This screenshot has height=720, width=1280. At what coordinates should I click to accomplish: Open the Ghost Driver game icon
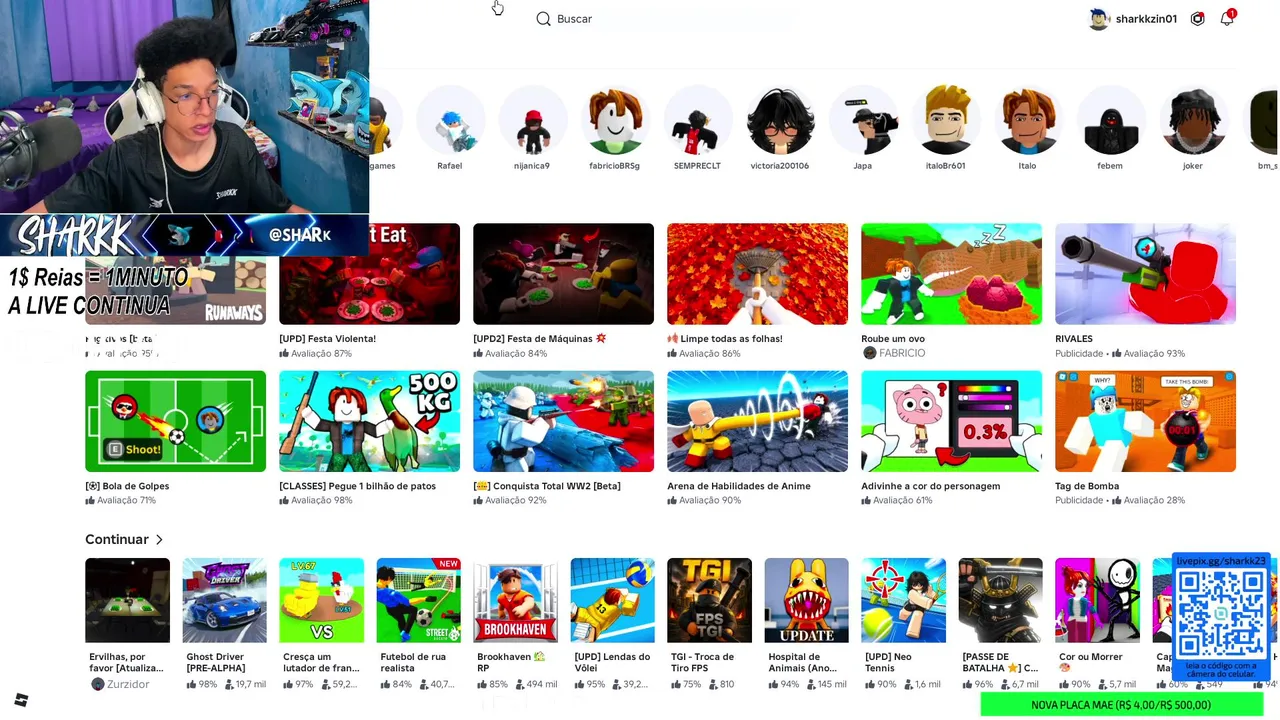pyautogui.click(x=224, y=600)
